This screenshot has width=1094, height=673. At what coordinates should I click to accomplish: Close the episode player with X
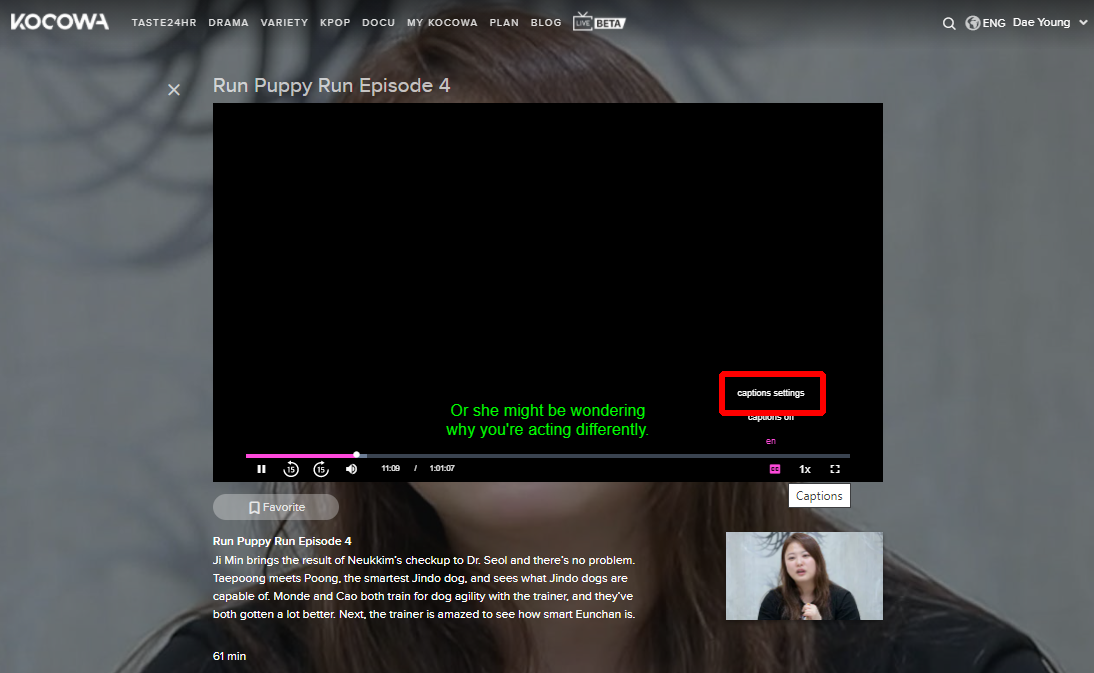pos(174,90)
